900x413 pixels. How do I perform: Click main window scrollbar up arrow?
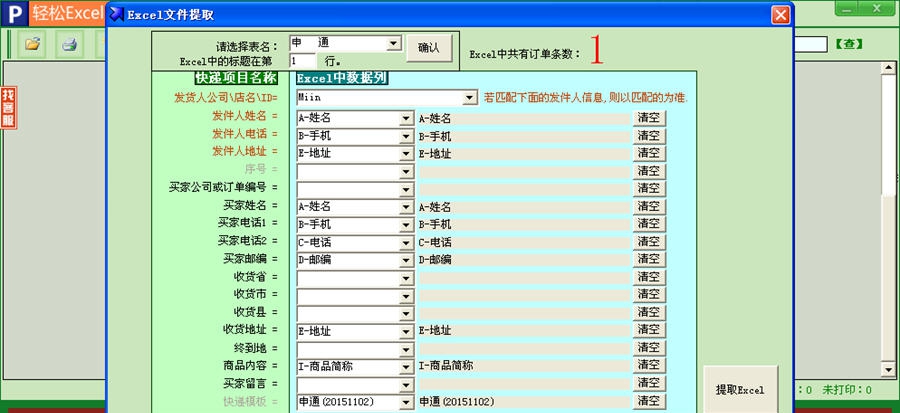coord(888,68)
